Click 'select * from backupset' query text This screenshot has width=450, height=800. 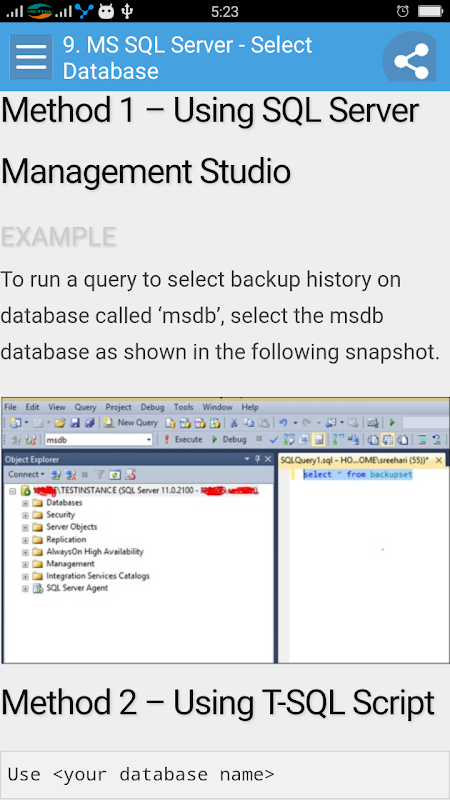click(358, 474)
